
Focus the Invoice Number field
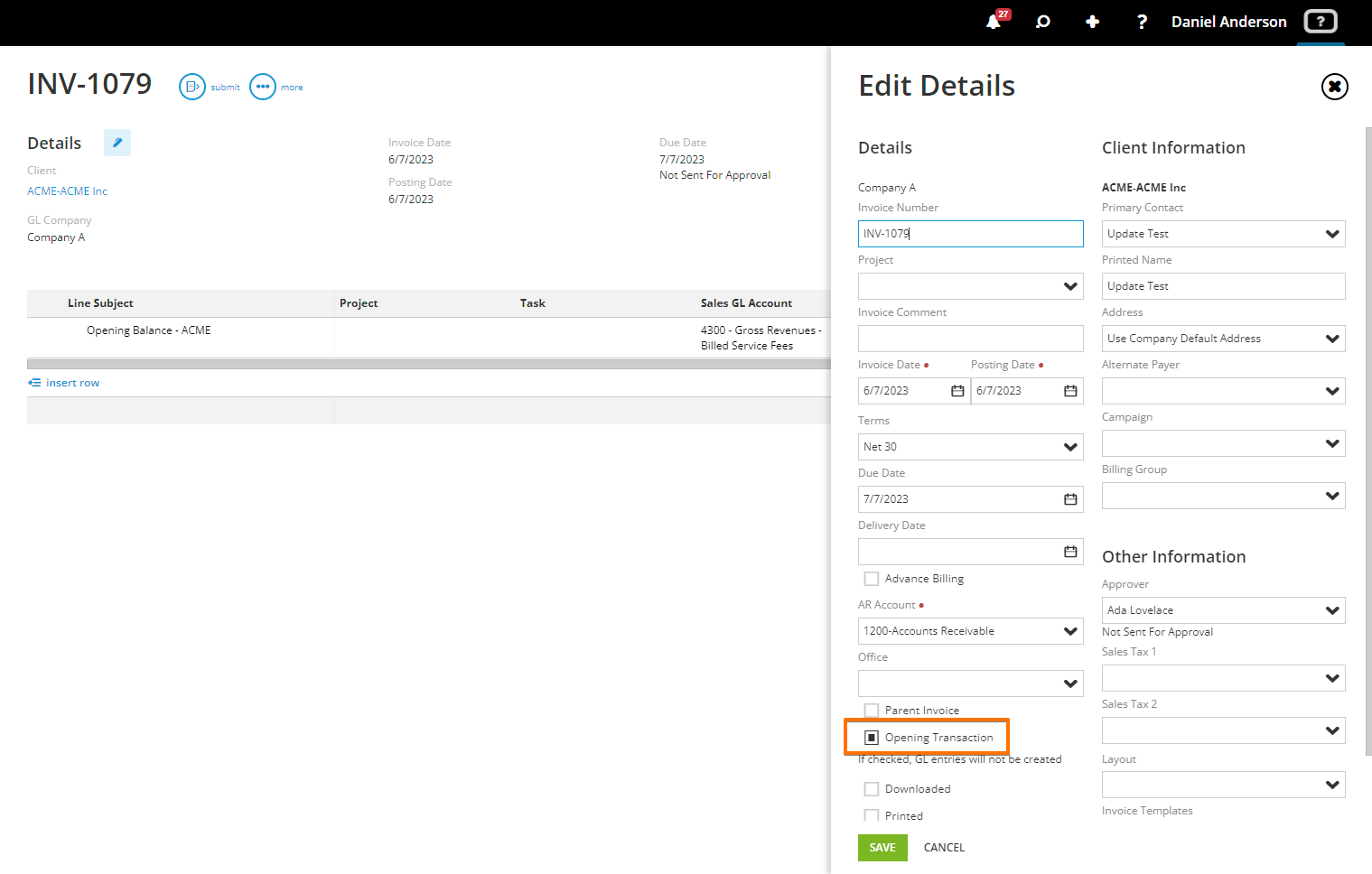(x=970, y=234)
